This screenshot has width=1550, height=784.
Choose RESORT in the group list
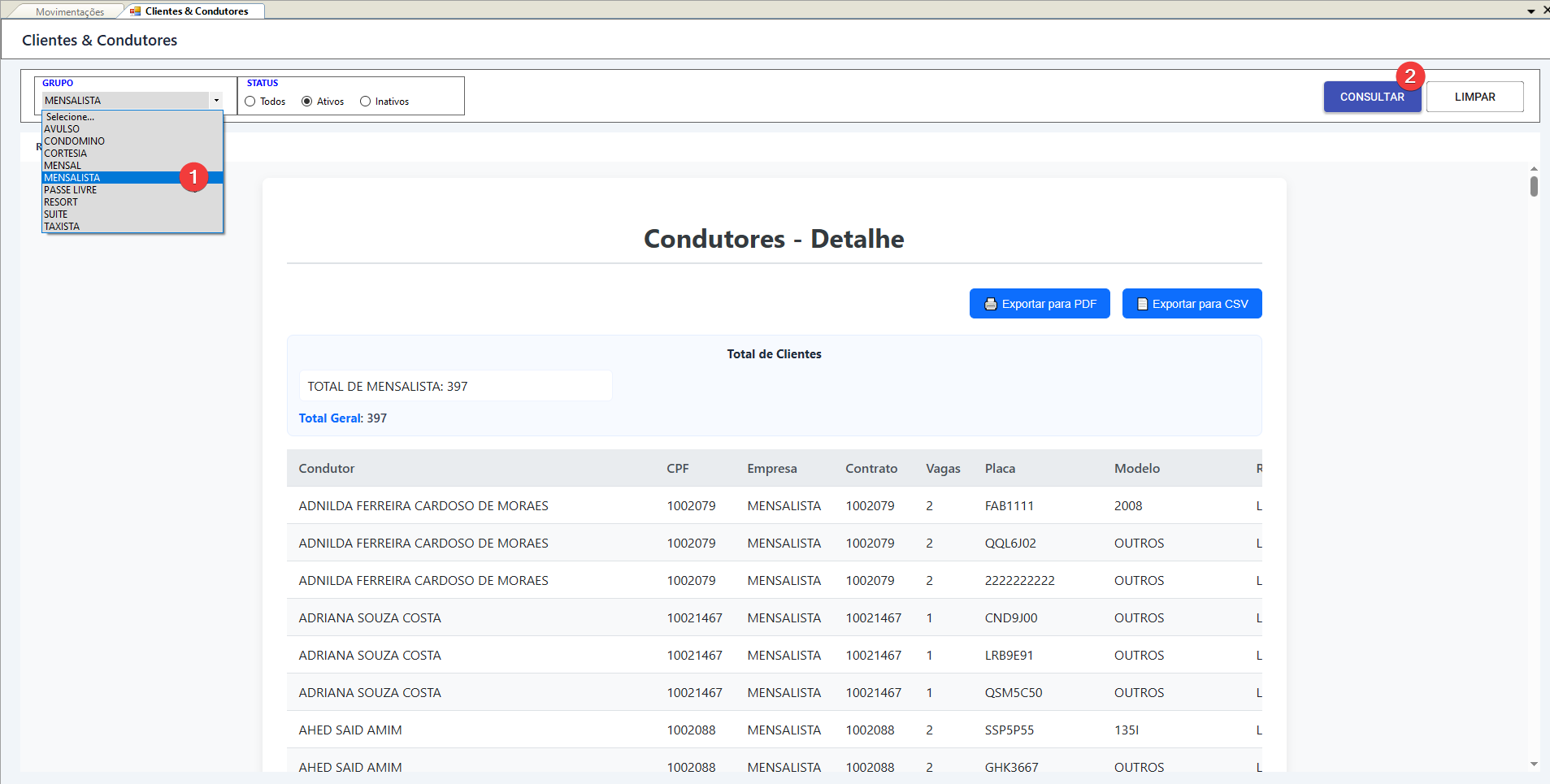coord(132,202)
